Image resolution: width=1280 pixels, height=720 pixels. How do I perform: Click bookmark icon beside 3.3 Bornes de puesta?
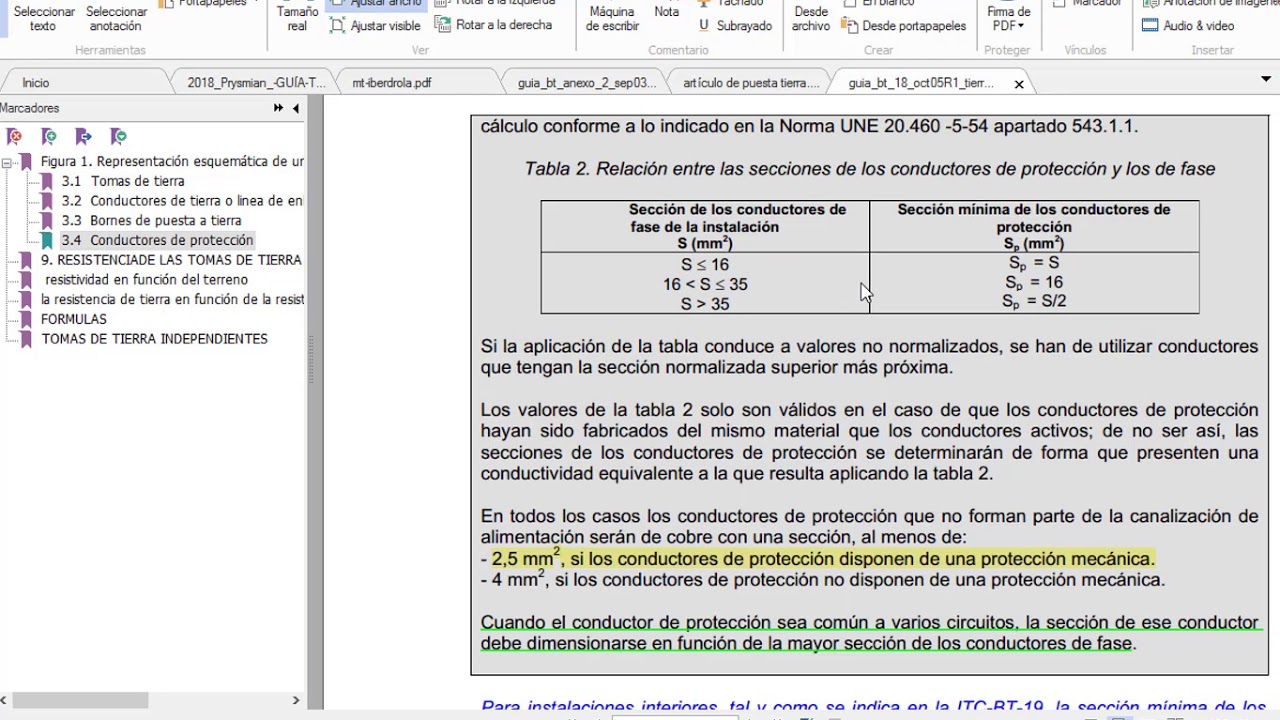pyautogui.click(x=47, y=221)
